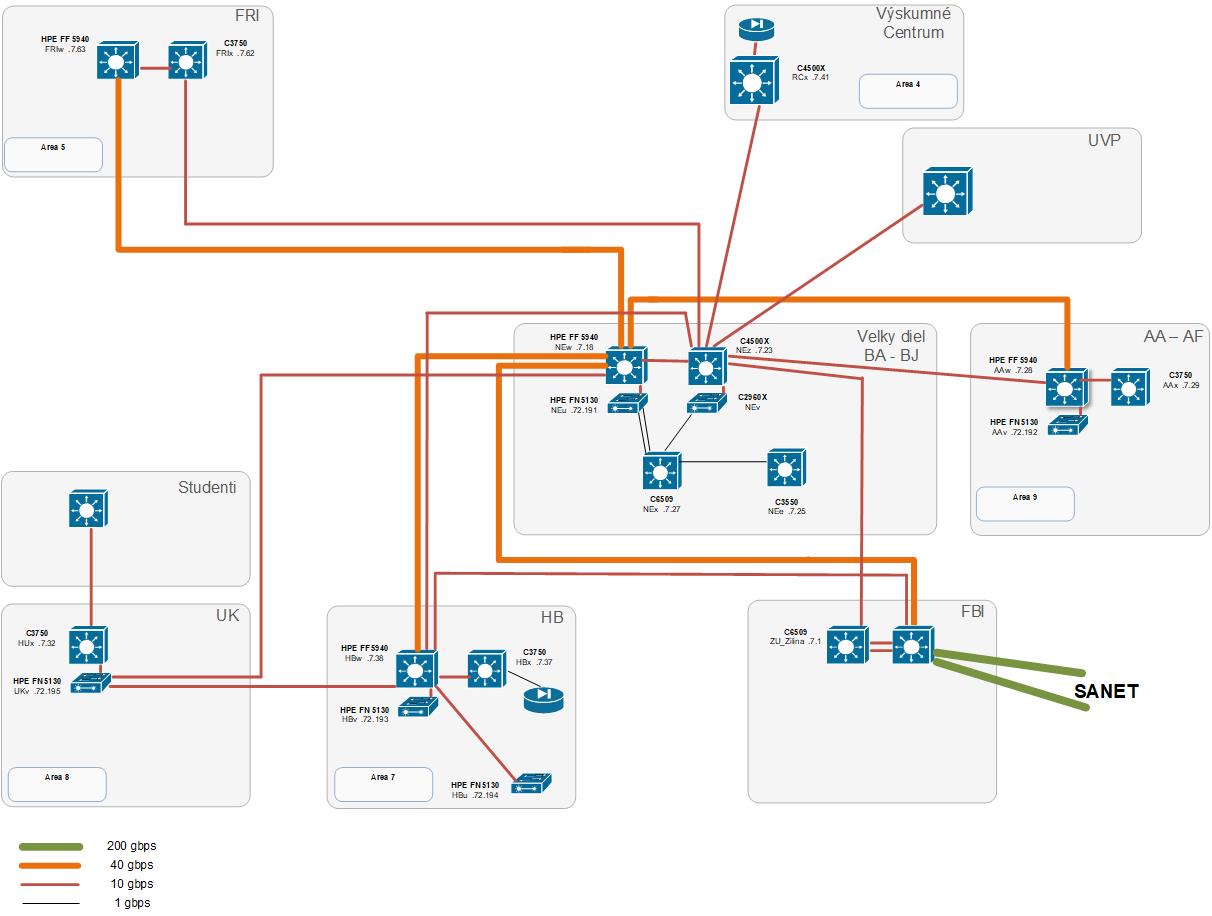This screenshot has width=1212, height=916.
Task: Click the HBw .7.38 HPE FF5940 switch
Action: [x=417, y=668]
